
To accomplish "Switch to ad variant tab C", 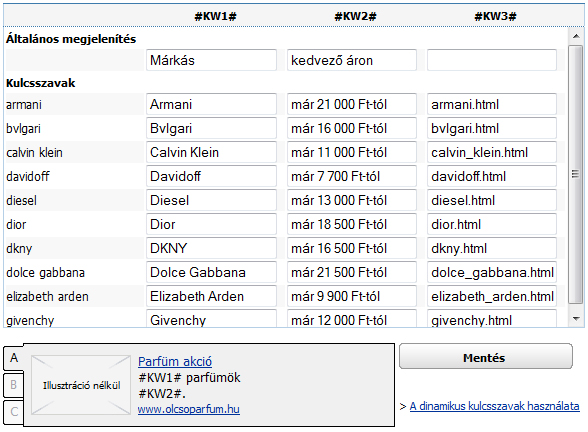I will (14, 412).
